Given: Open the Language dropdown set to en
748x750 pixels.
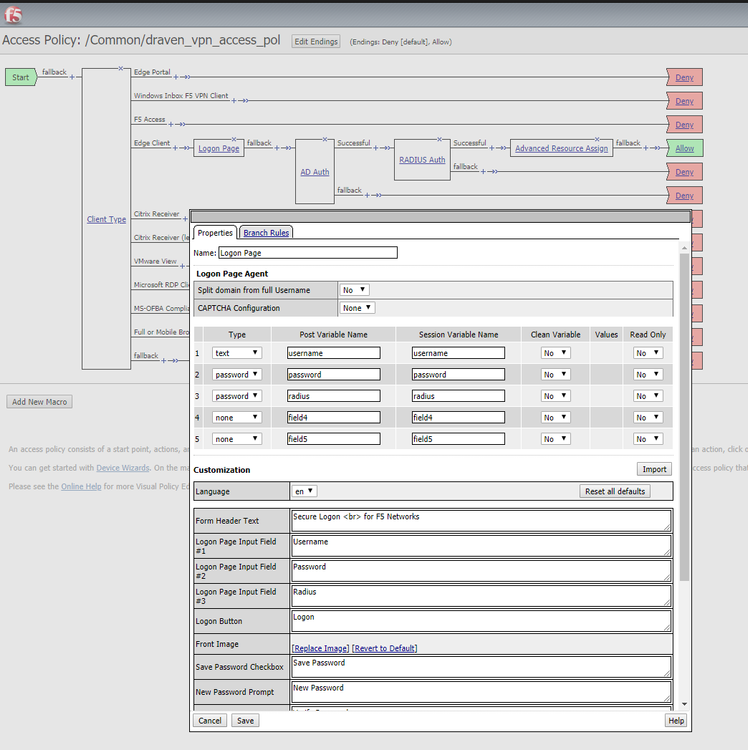Looking at the screenshot, I should point(304,491).
